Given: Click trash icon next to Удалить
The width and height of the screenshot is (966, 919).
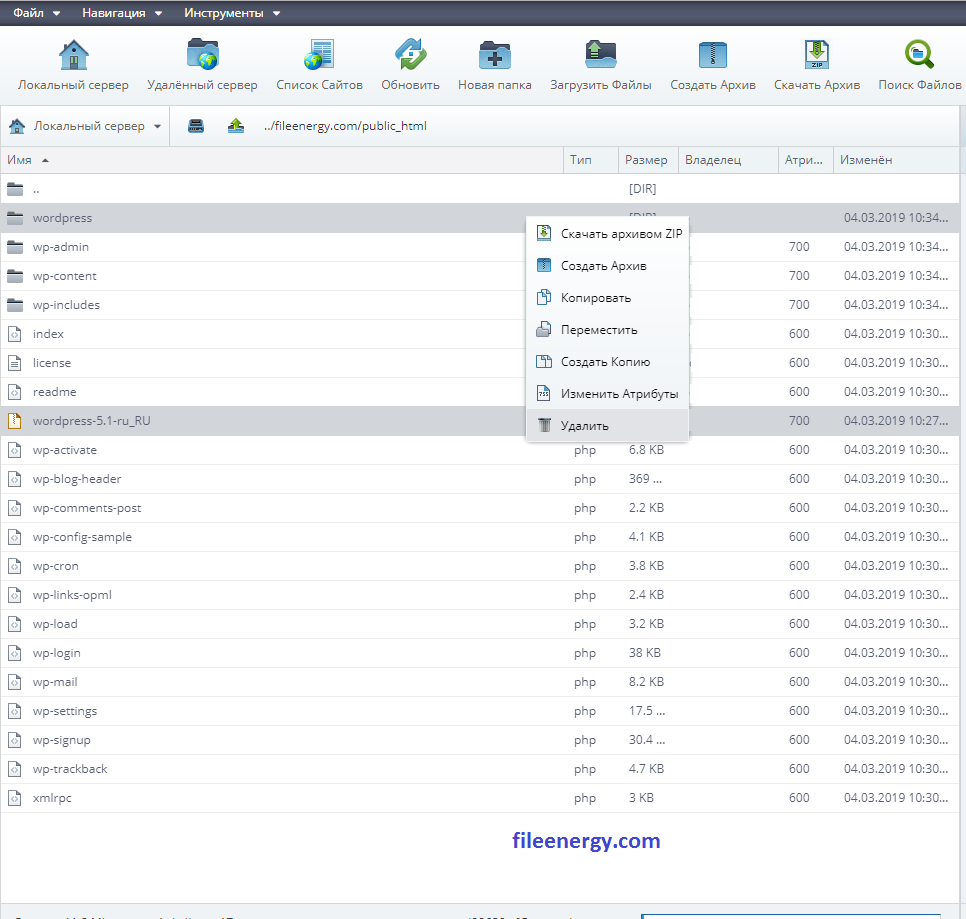Looking at the screenshot, I should click(544, 425).
